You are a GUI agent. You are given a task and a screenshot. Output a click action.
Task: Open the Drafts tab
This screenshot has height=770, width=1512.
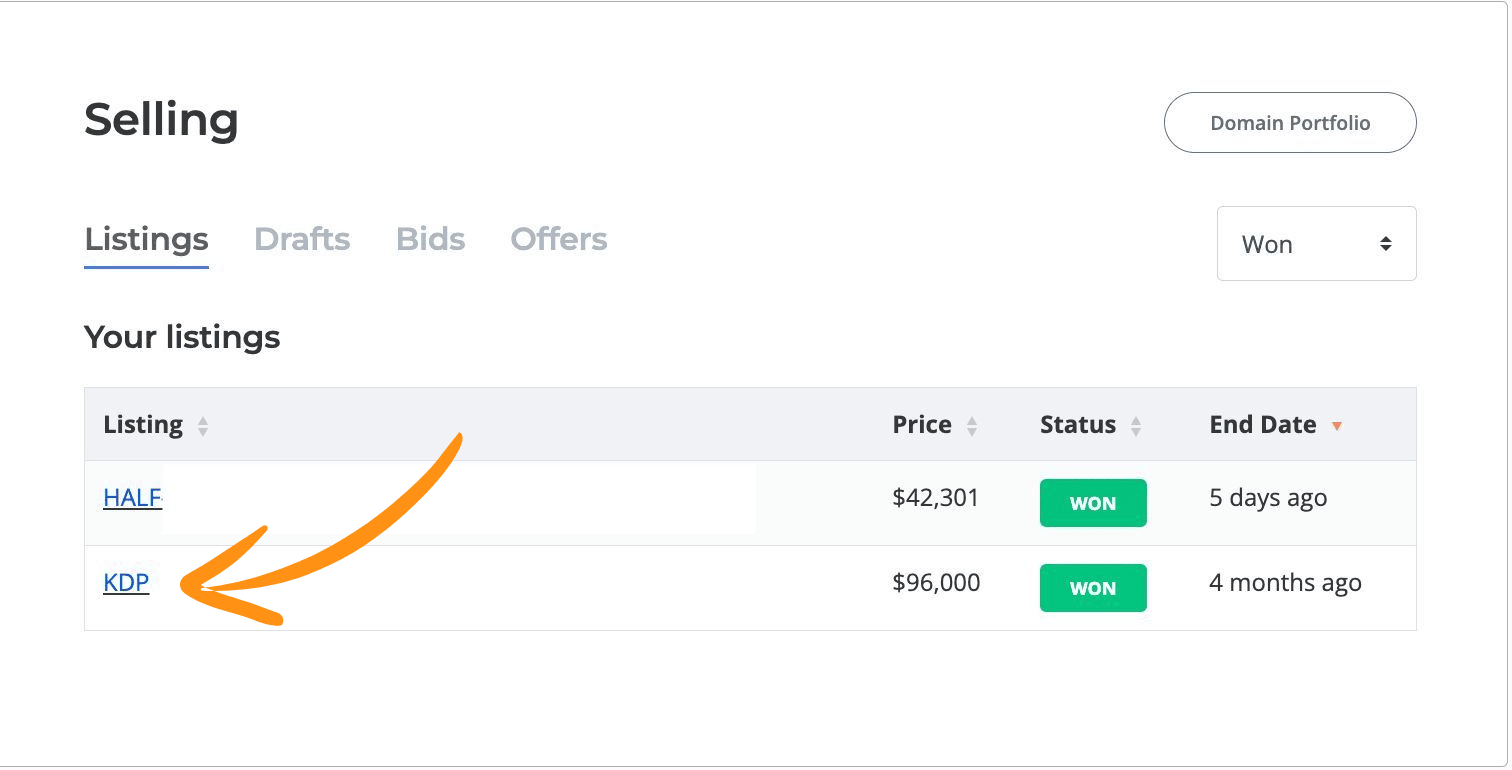(x=302, y=240)
